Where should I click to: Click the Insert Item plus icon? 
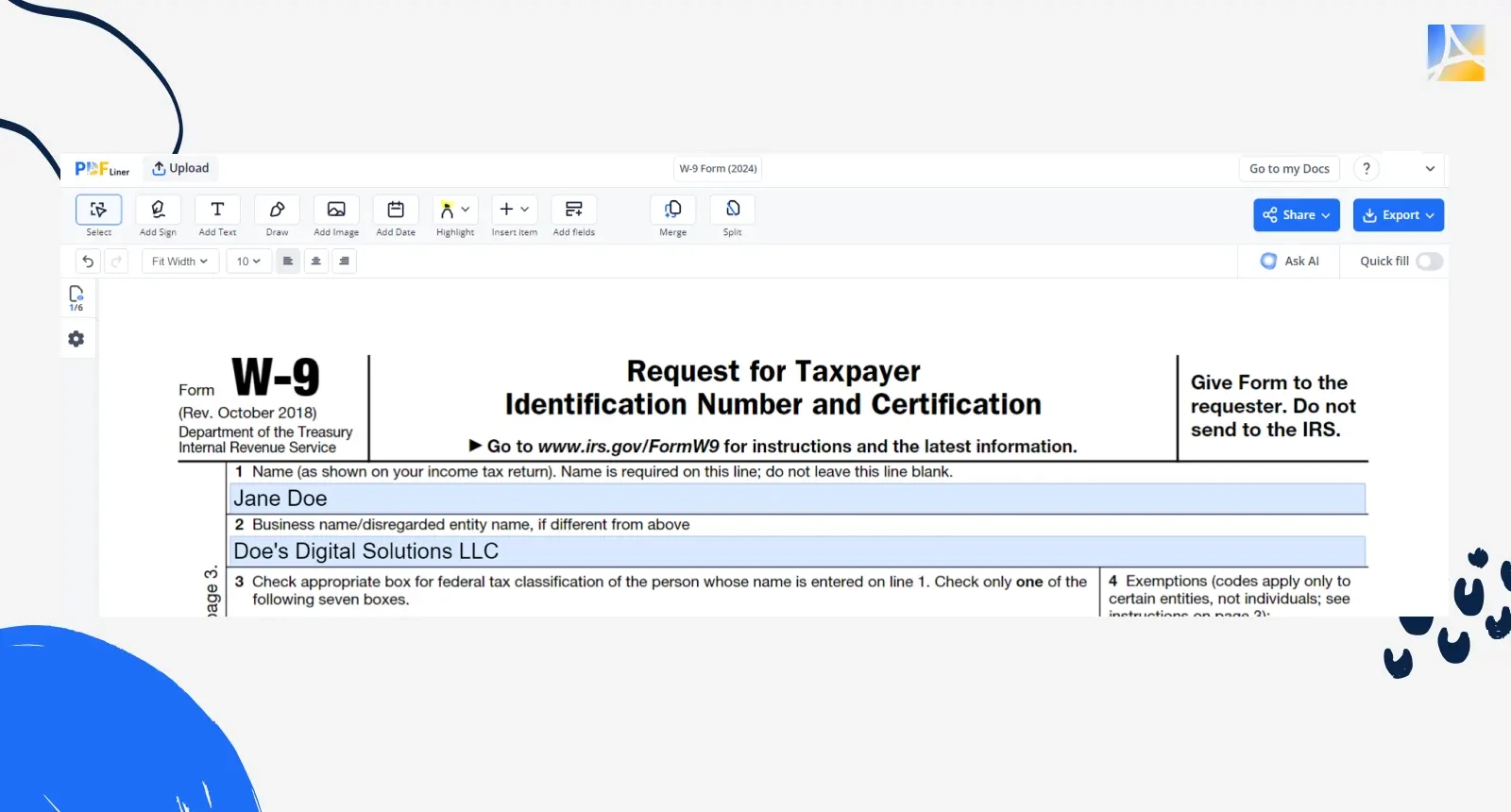pos(506,209)
